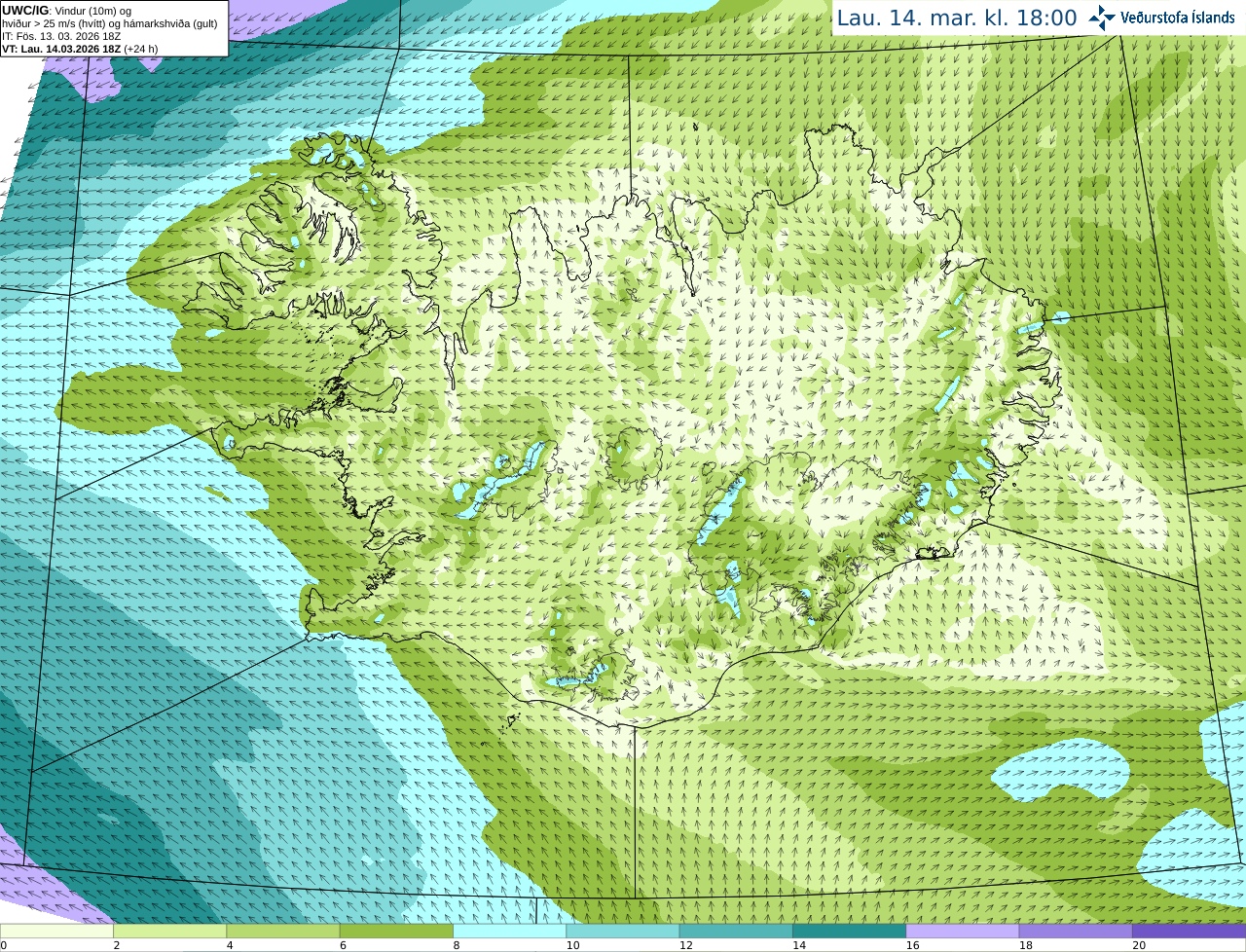Pick the 14–16 m/s dark teal swatch
1246x952 pixels.
[x=849, y=931]
